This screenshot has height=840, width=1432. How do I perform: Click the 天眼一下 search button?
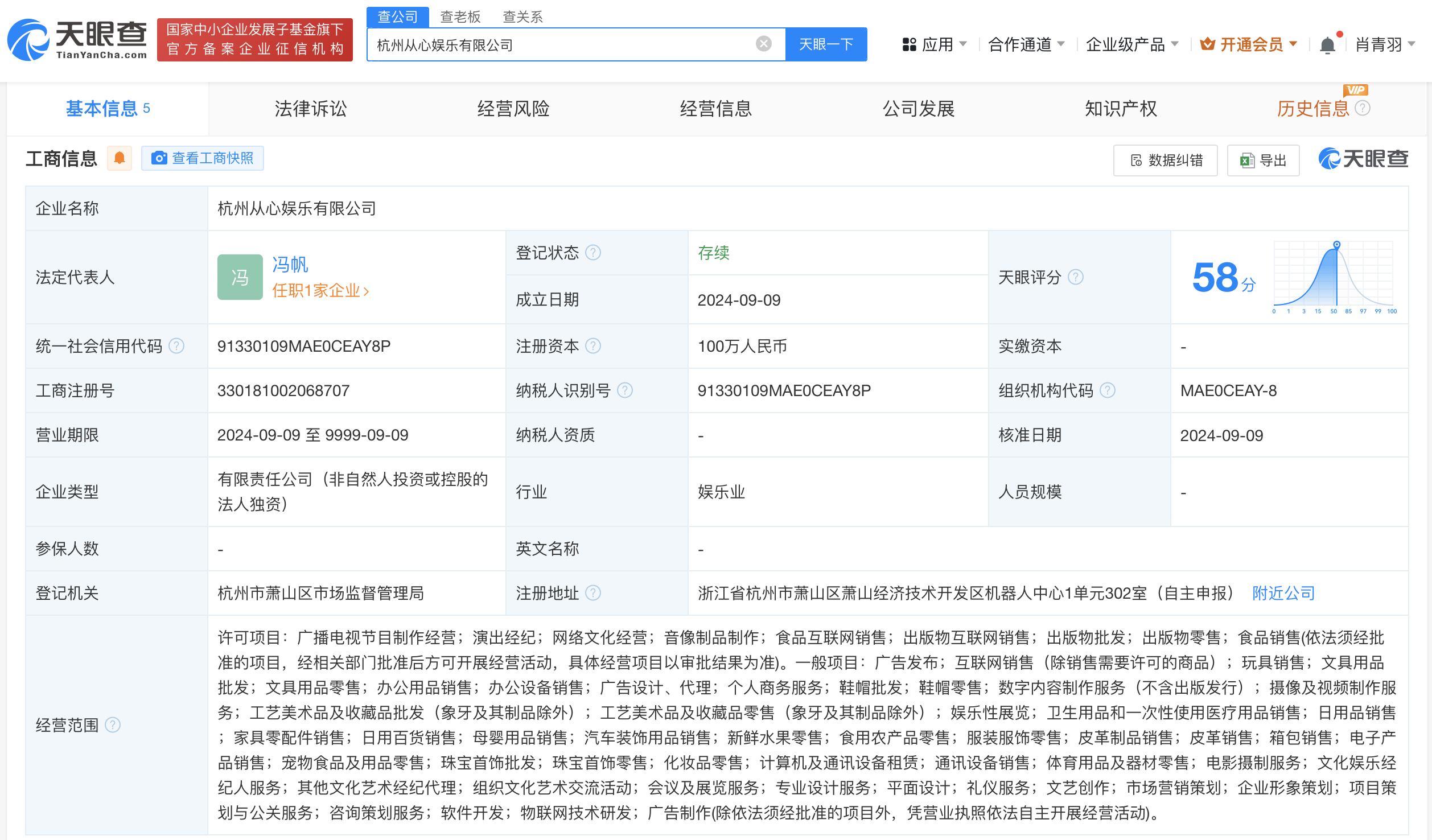pyautogui.click(x=826, y=44)
